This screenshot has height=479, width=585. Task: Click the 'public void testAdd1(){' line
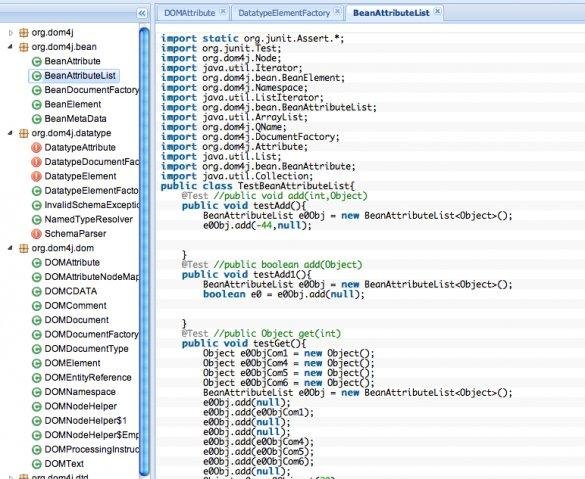(x=247, y=275)
